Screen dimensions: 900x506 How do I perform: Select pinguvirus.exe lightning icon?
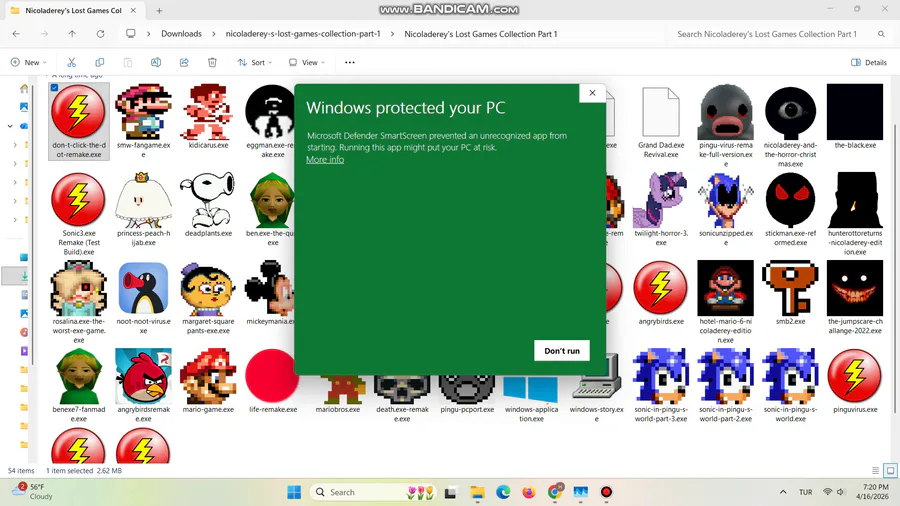[855, 376]
